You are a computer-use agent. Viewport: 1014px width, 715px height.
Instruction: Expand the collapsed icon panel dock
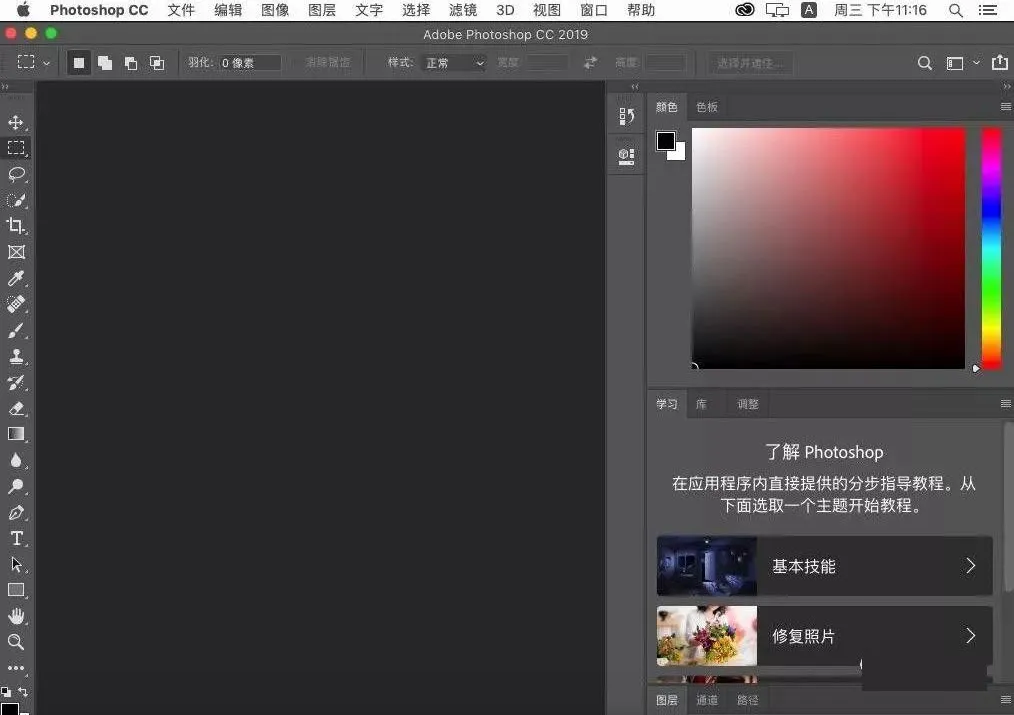[635, 87]
